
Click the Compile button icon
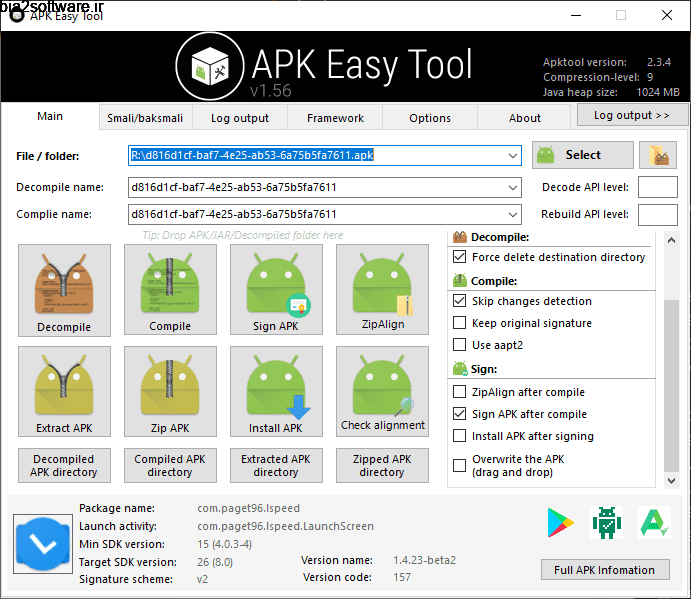(170, 290)
